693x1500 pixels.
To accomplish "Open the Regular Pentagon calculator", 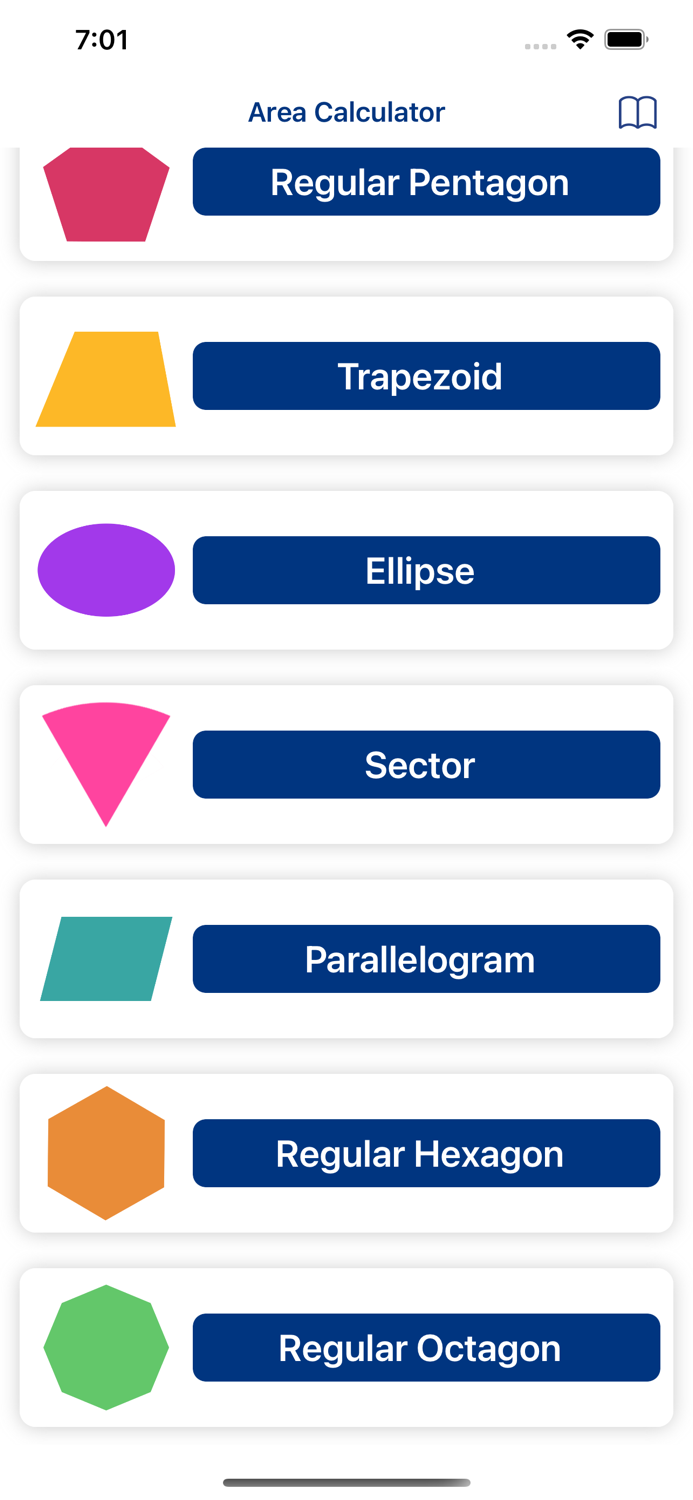I will [x=426, y=182].
